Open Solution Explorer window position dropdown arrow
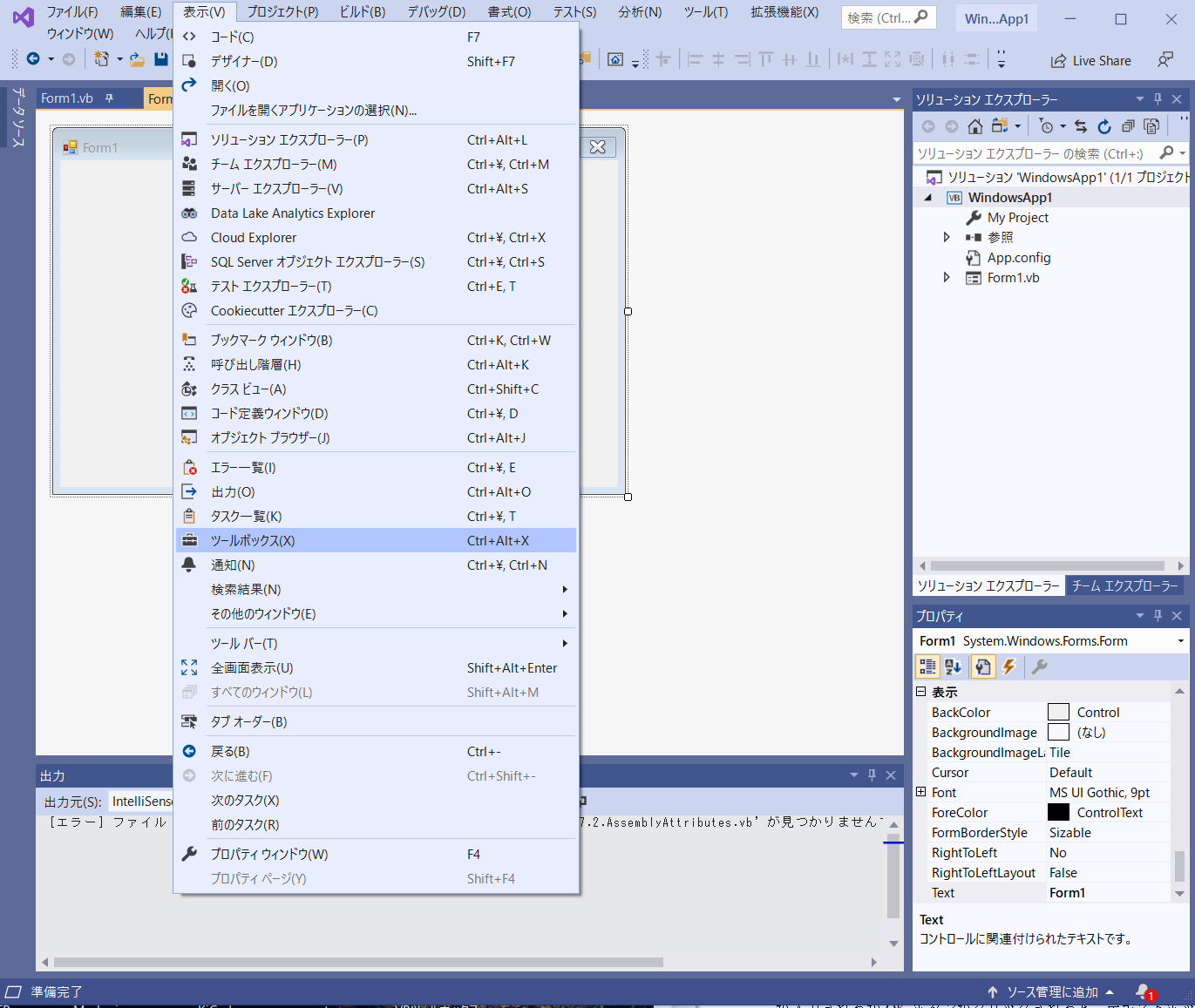Viewport: 1195px width, 1008px height. (1139, 99)
